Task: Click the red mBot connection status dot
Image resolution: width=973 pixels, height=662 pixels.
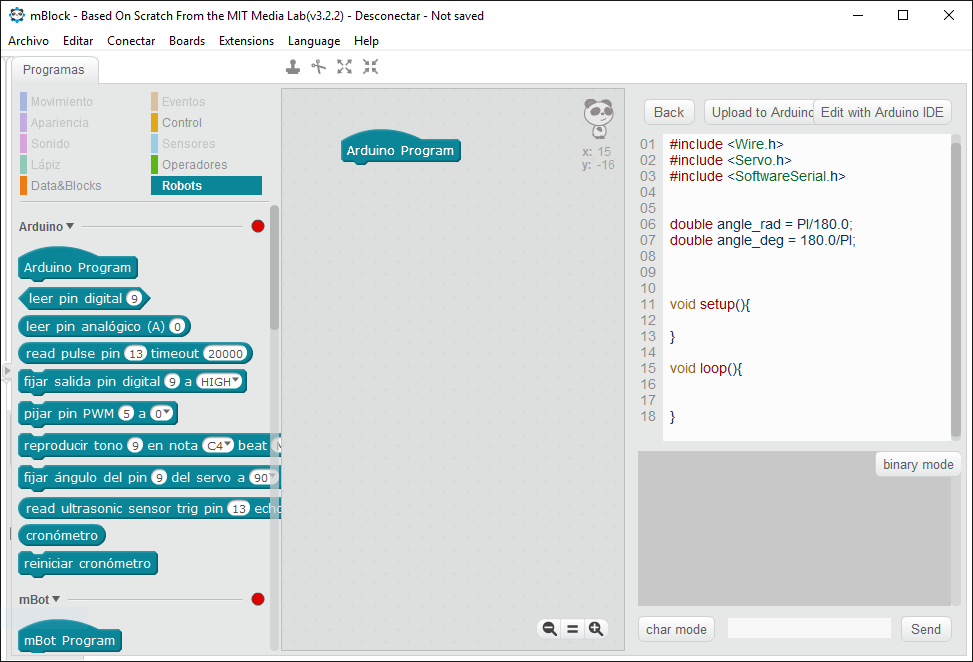Action: 258,599
